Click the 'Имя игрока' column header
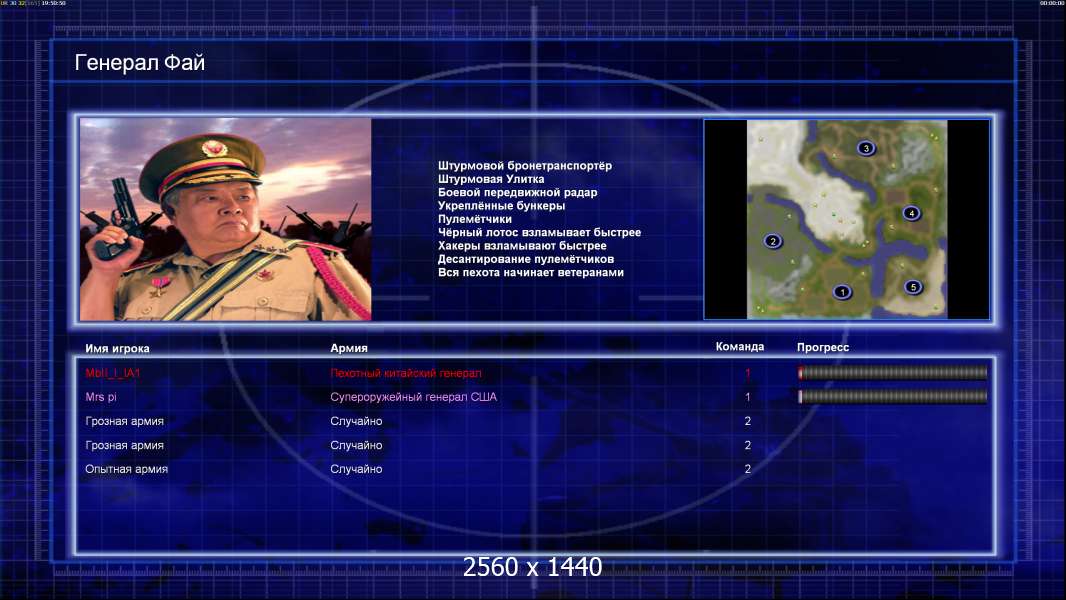The image size is (1066, 600). 117,349
